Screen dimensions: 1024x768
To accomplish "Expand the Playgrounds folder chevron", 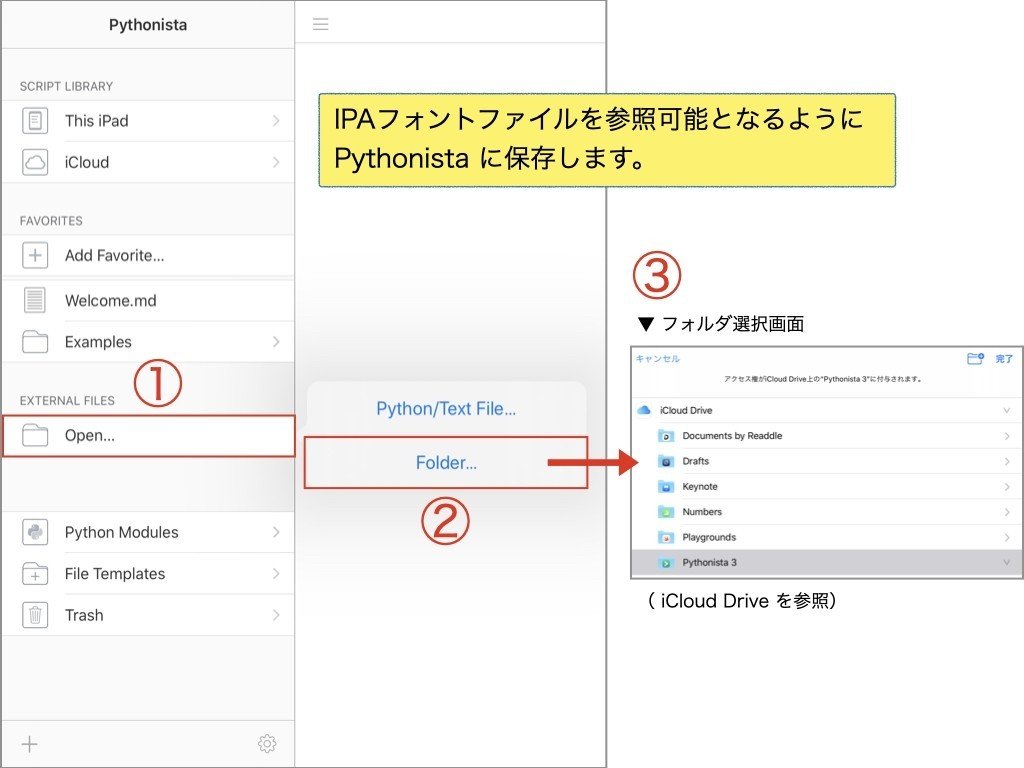I will tap(1008, 537).
